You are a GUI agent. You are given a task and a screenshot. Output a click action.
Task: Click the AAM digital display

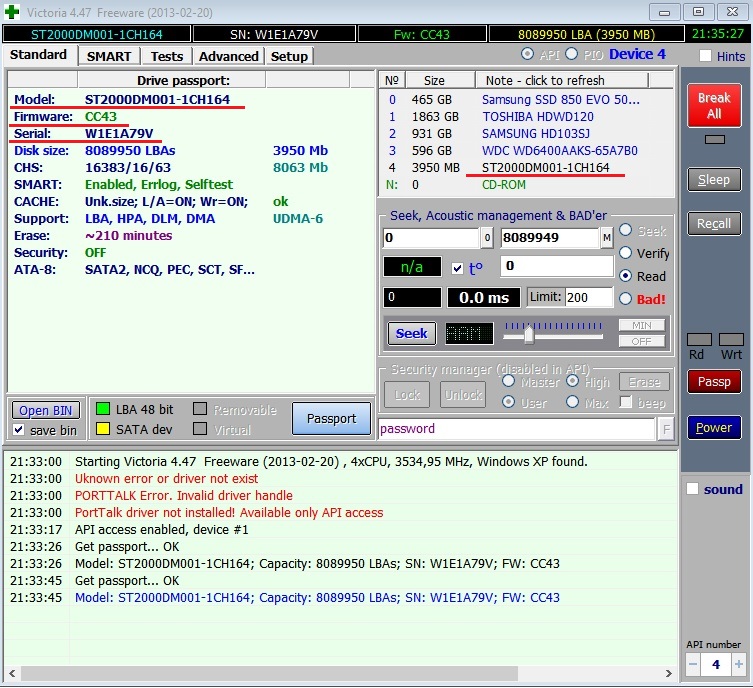point(469,333)
